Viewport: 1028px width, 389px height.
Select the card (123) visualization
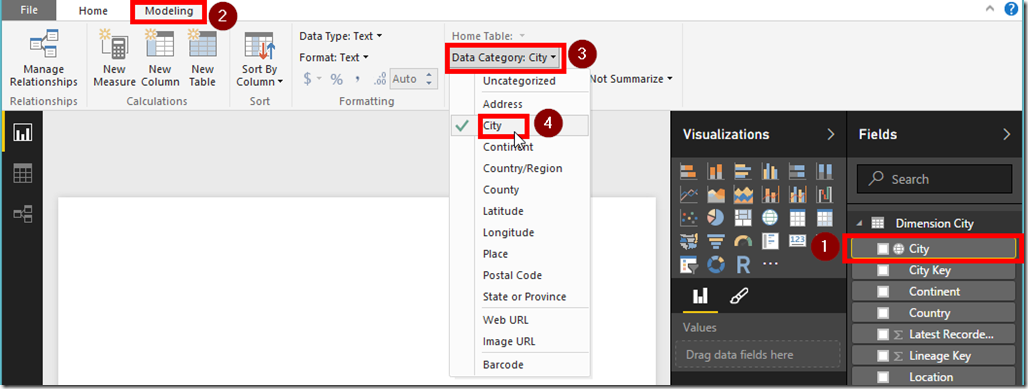point(797,241)
